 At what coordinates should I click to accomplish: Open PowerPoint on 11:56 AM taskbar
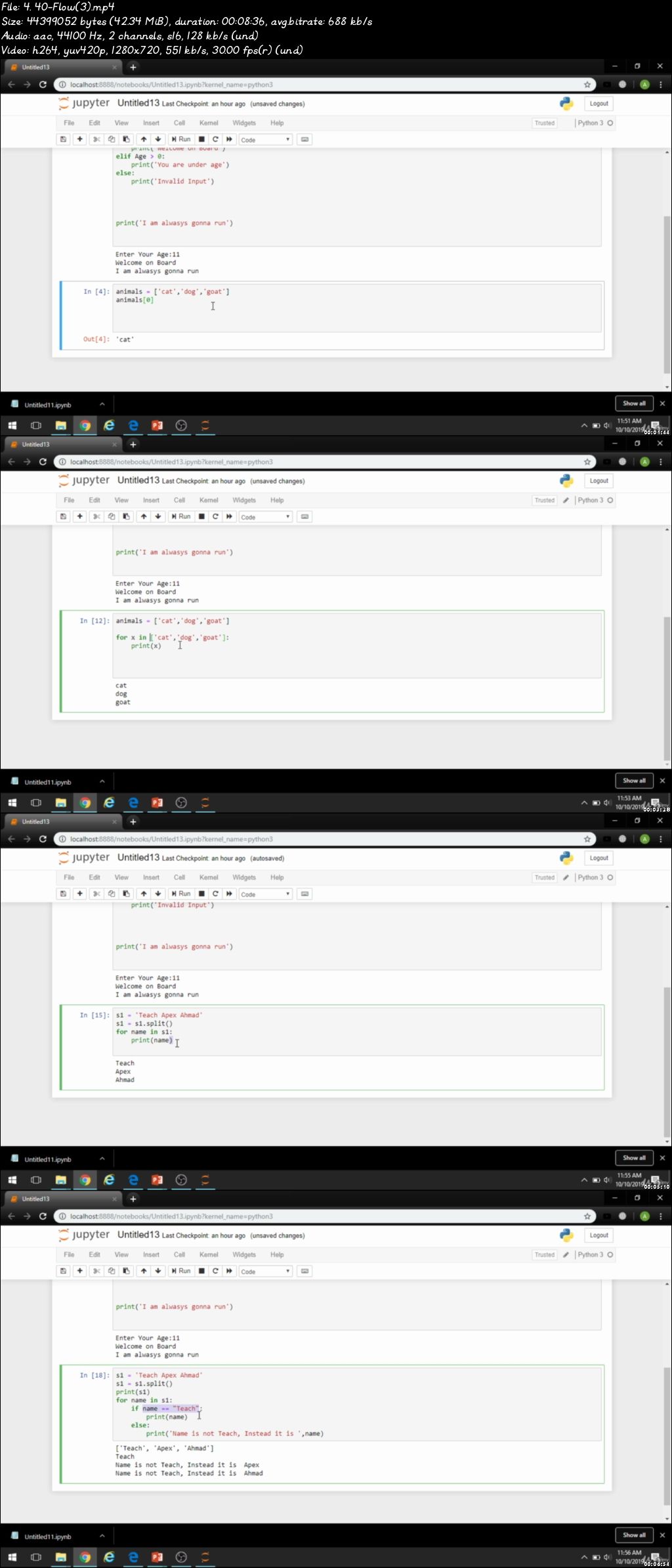(x=157, y=1557)
